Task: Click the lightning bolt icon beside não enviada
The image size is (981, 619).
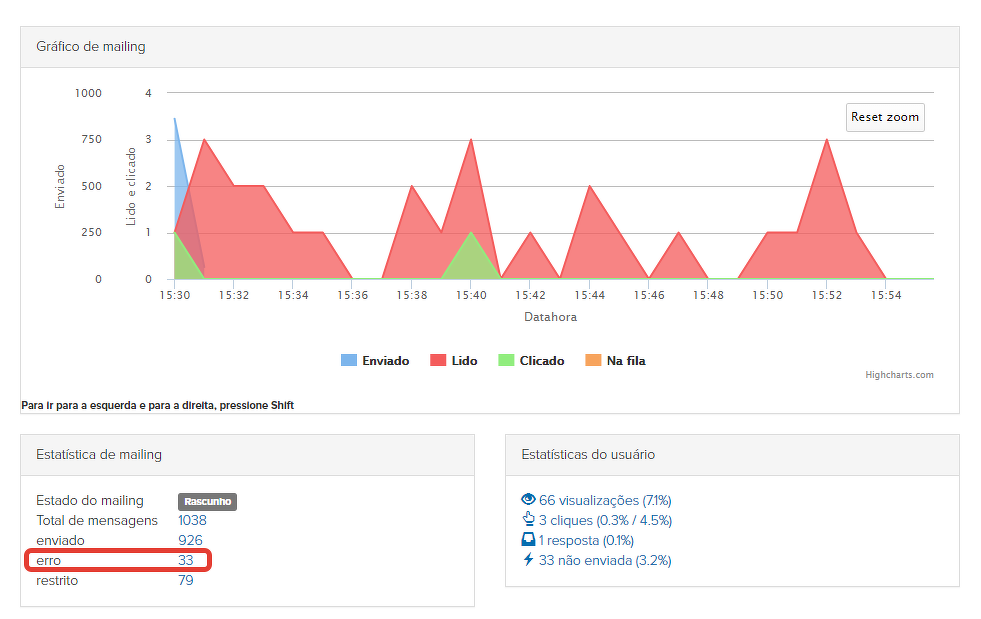Action: pos(529,560)
